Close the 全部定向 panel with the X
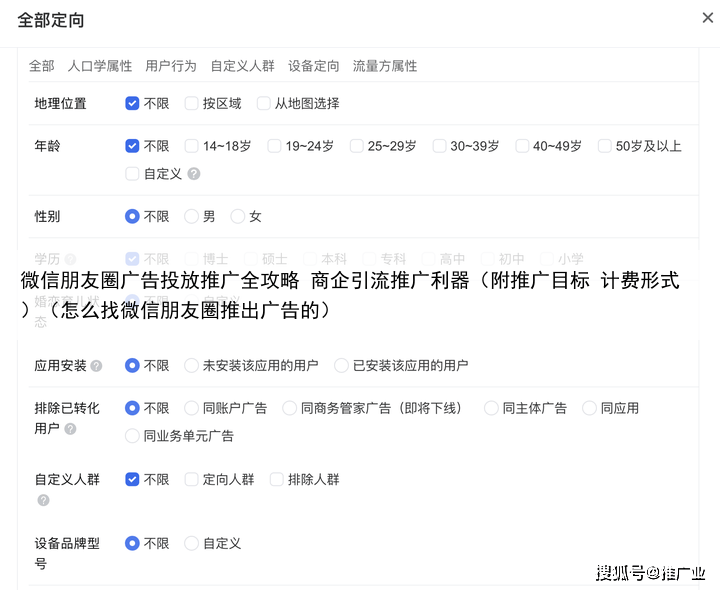The height and width of the screenshot is (590, 720). coord(708,17)
